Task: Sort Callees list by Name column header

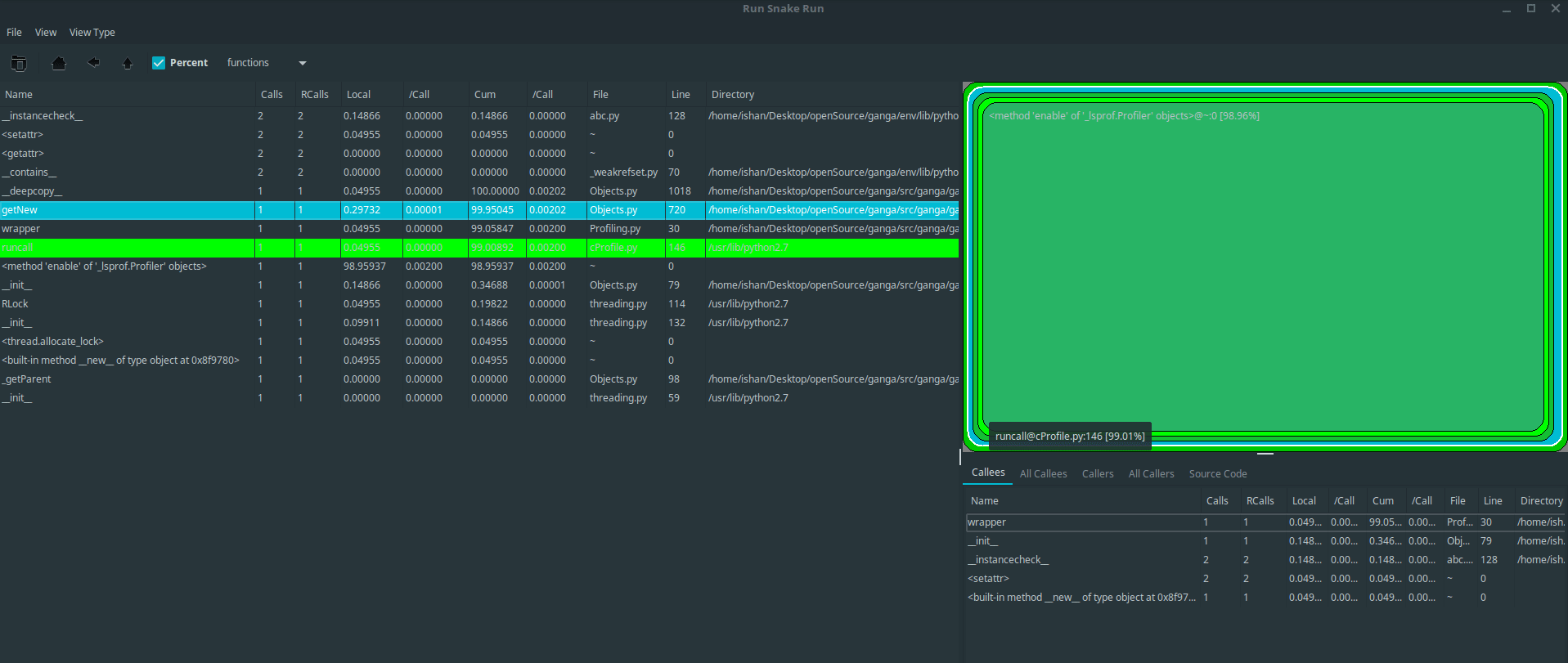Action: pyautogui.click(x=1082, y=501)
